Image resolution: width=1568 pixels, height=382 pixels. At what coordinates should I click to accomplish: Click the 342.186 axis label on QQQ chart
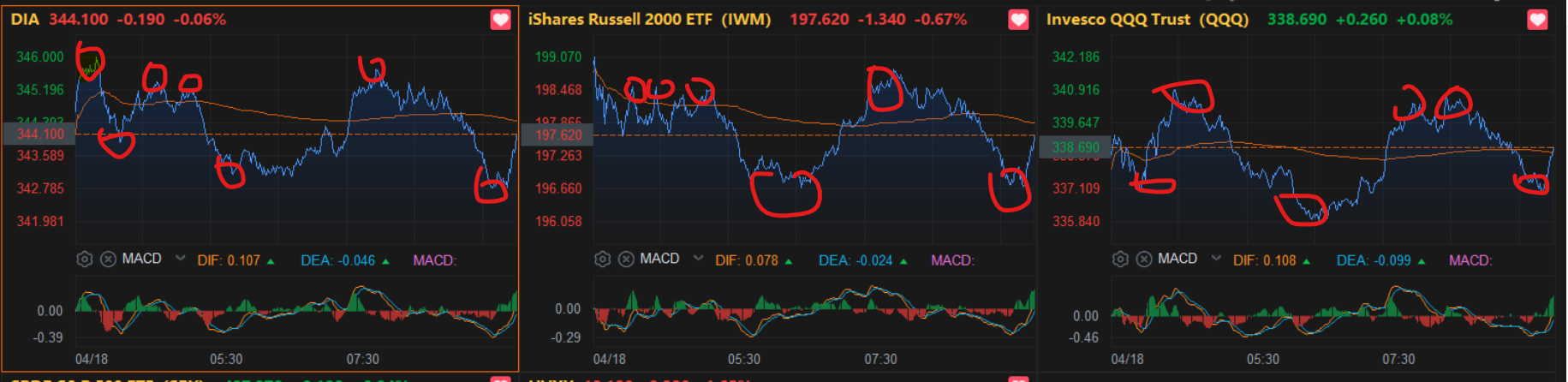click(1076, 57)
